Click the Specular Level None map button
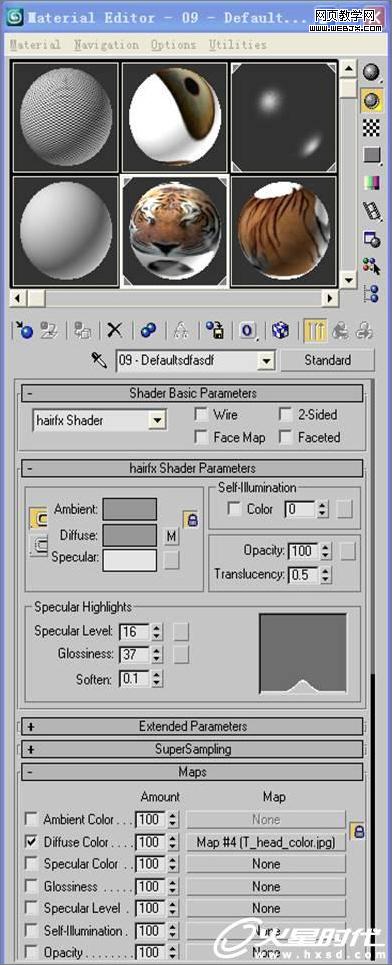Screen dimensions: 392x965 (266, 908)
